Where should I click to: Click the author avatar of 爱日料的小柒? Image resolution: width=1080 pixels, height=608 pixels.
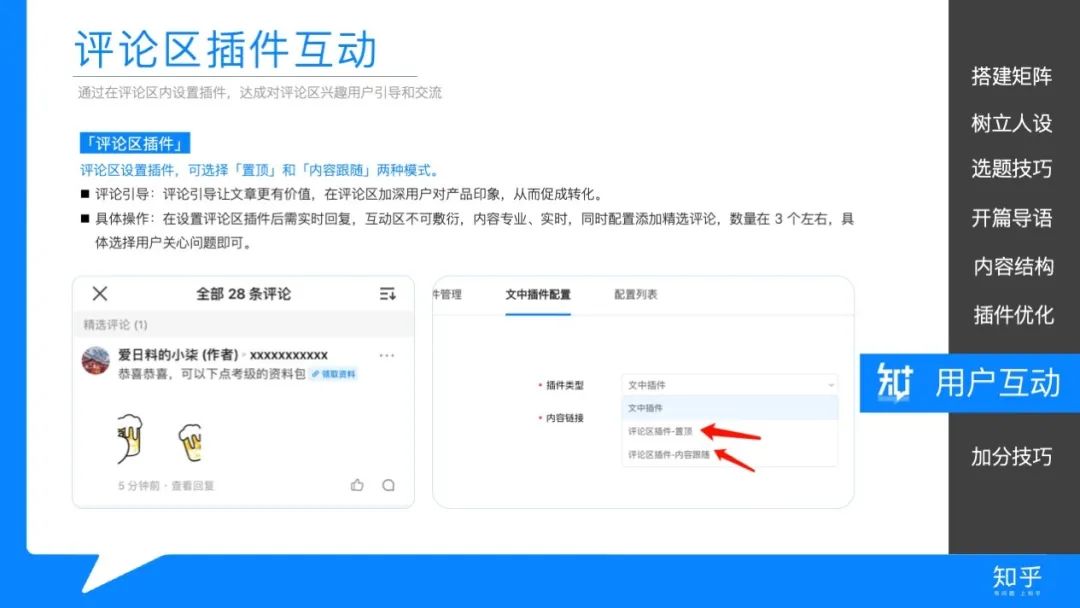click(96, 361)
